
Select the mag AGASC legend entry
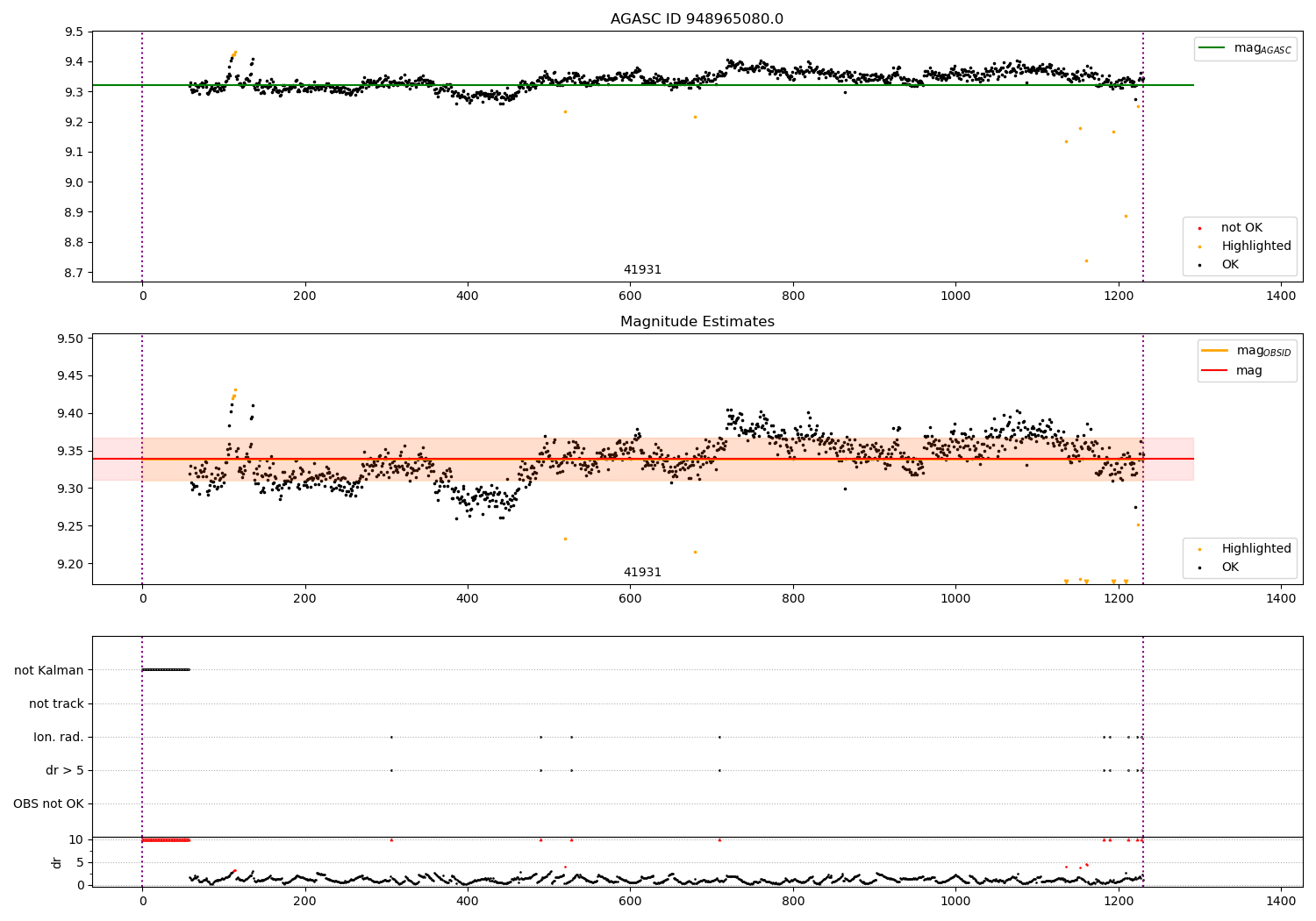pyautogui.click(x=1244, y=48)
